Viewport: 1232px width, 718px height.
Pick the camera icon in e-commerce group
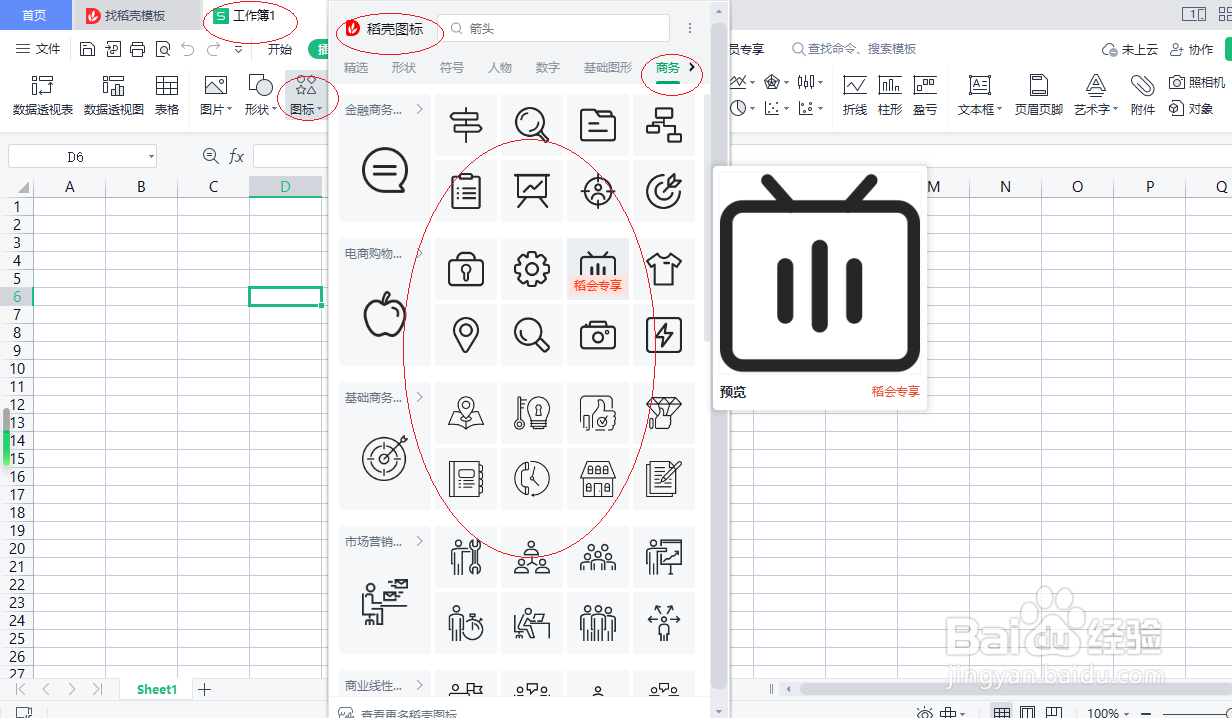pyautogui.click(x=598, y=335)
